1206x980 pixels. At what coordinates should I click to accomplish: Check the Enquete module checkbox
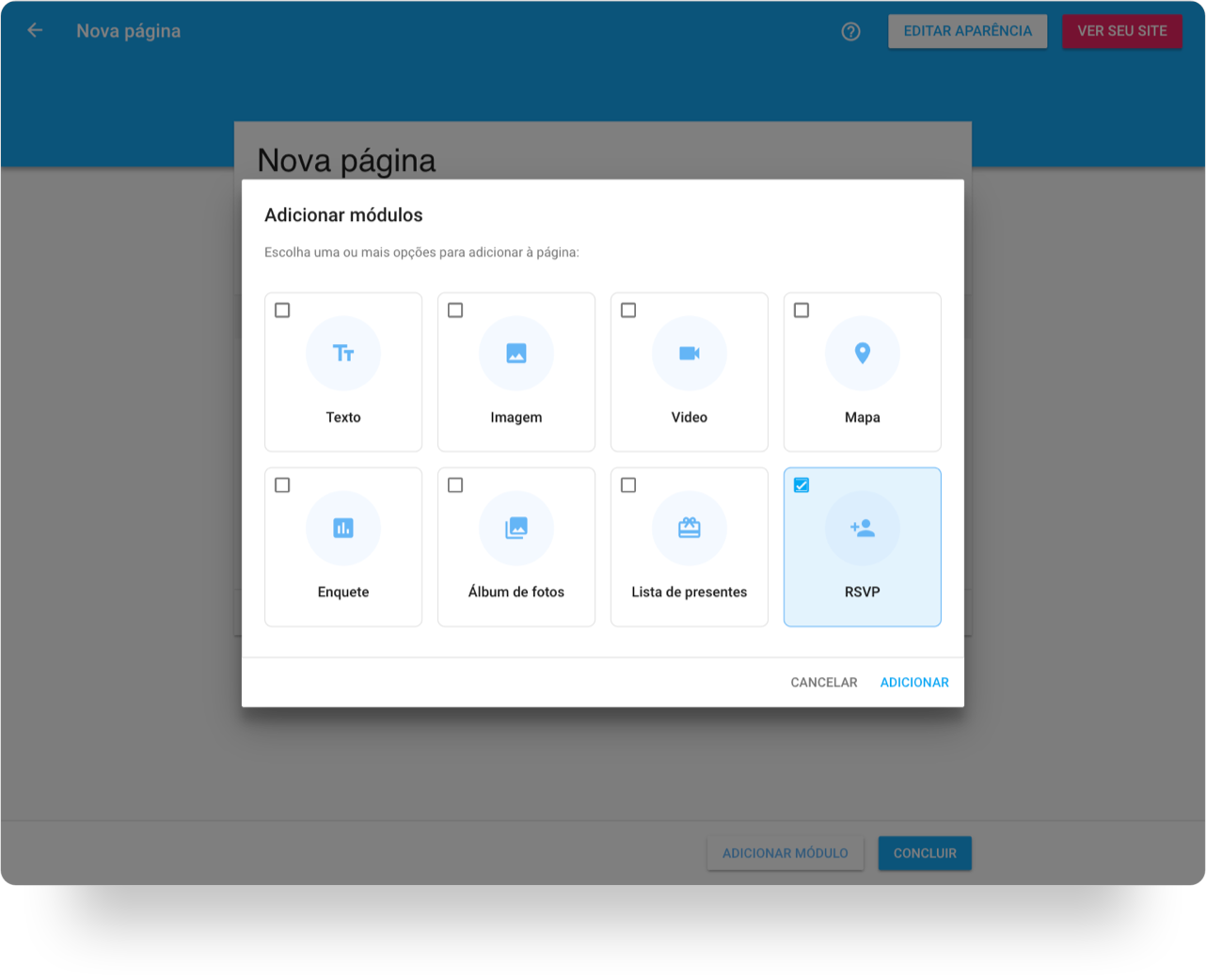[x=282, y=485]
